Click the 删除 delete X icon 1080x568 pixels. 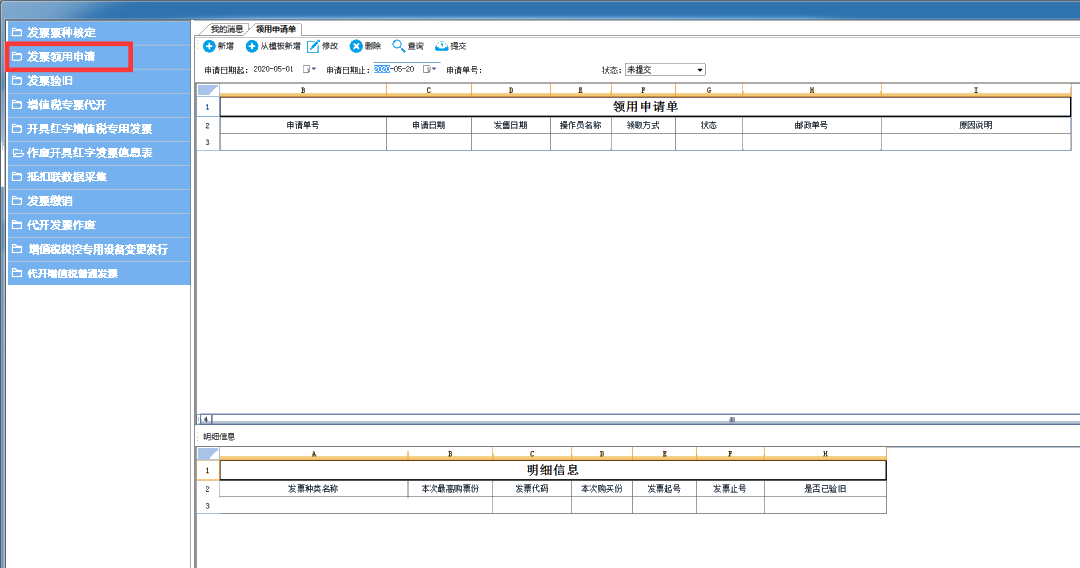pos(356,46)
